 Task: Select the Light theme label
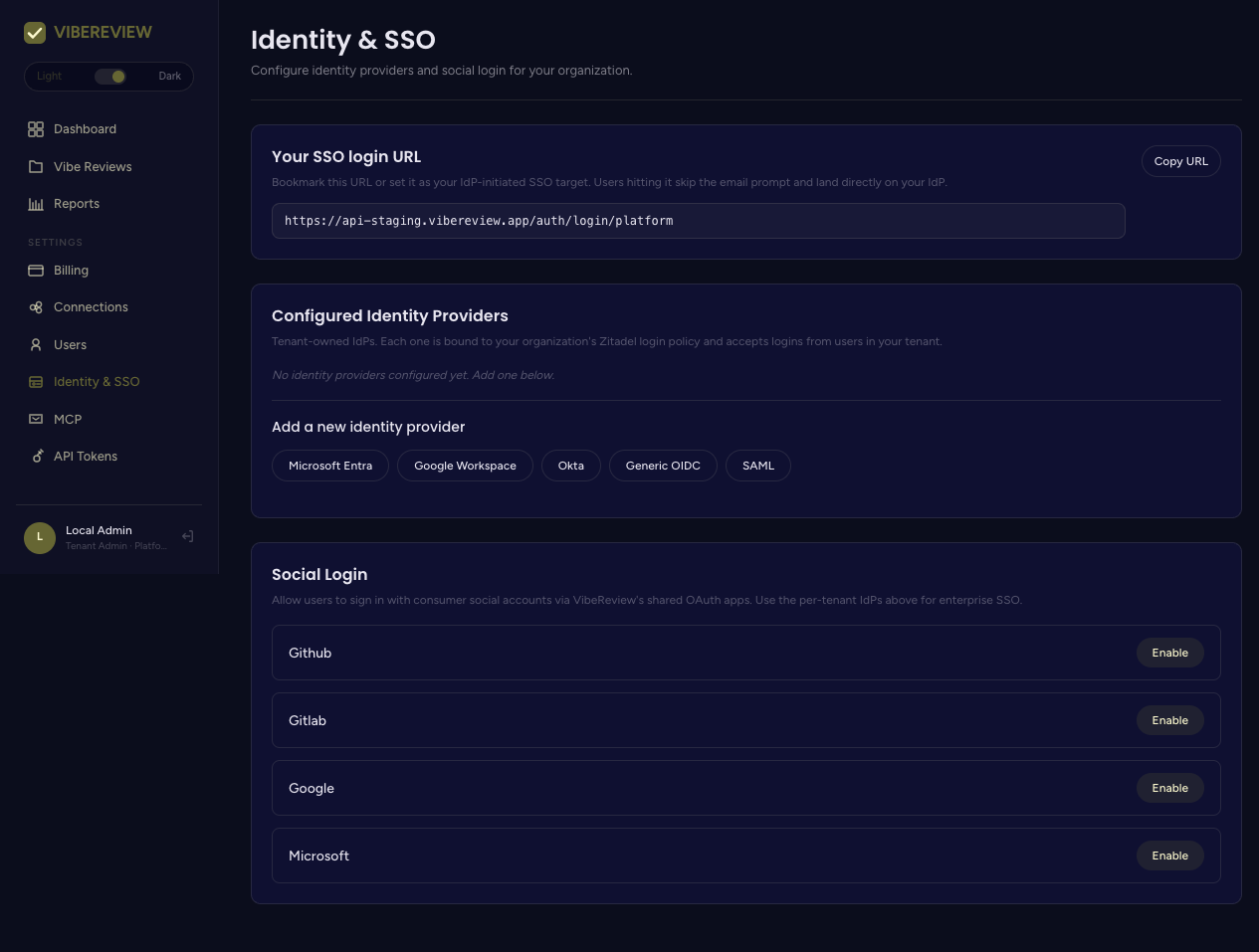[49, 77]
